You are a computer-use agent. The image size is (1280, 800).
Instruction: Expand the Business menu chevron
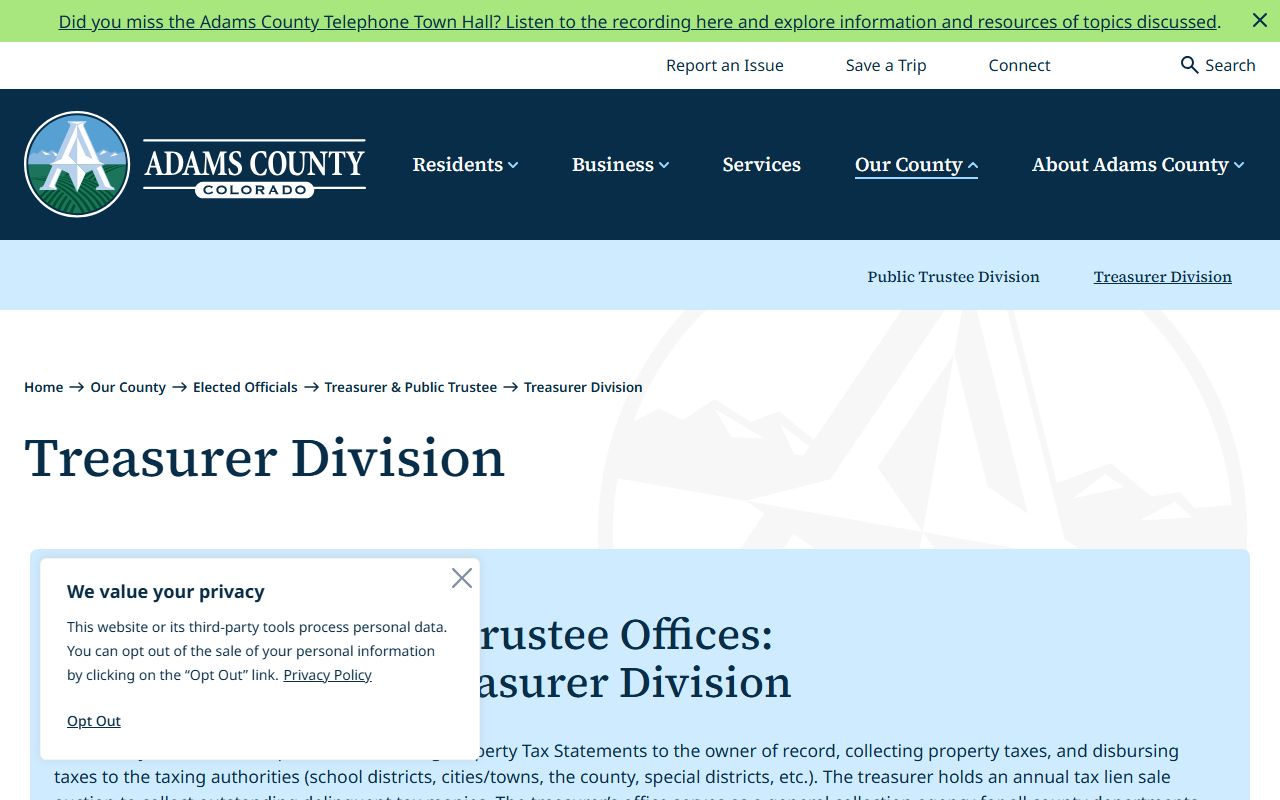(664, 165)
